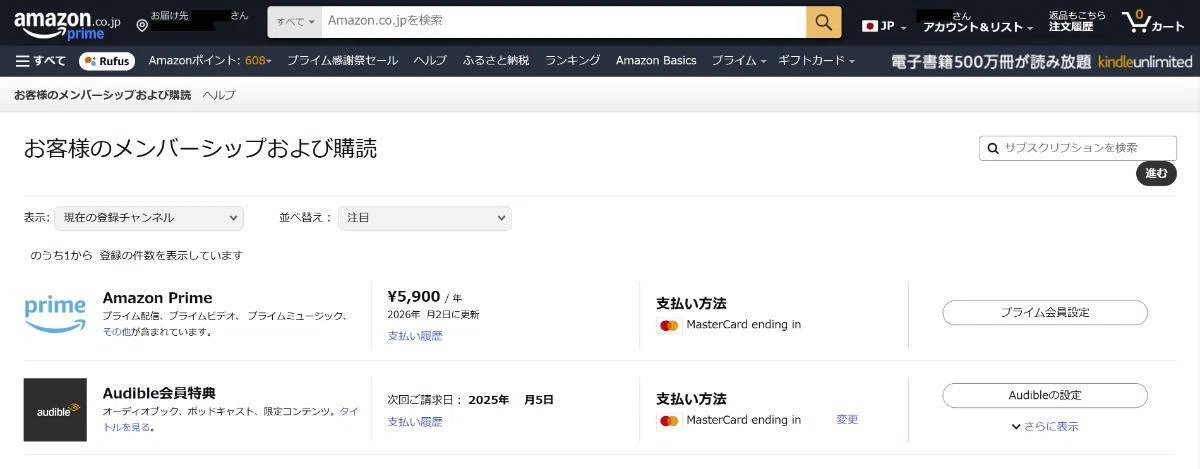This screenshot has height=469, width=1200.
Task: Click the Japan flag language selector
Action: [884, 26]
